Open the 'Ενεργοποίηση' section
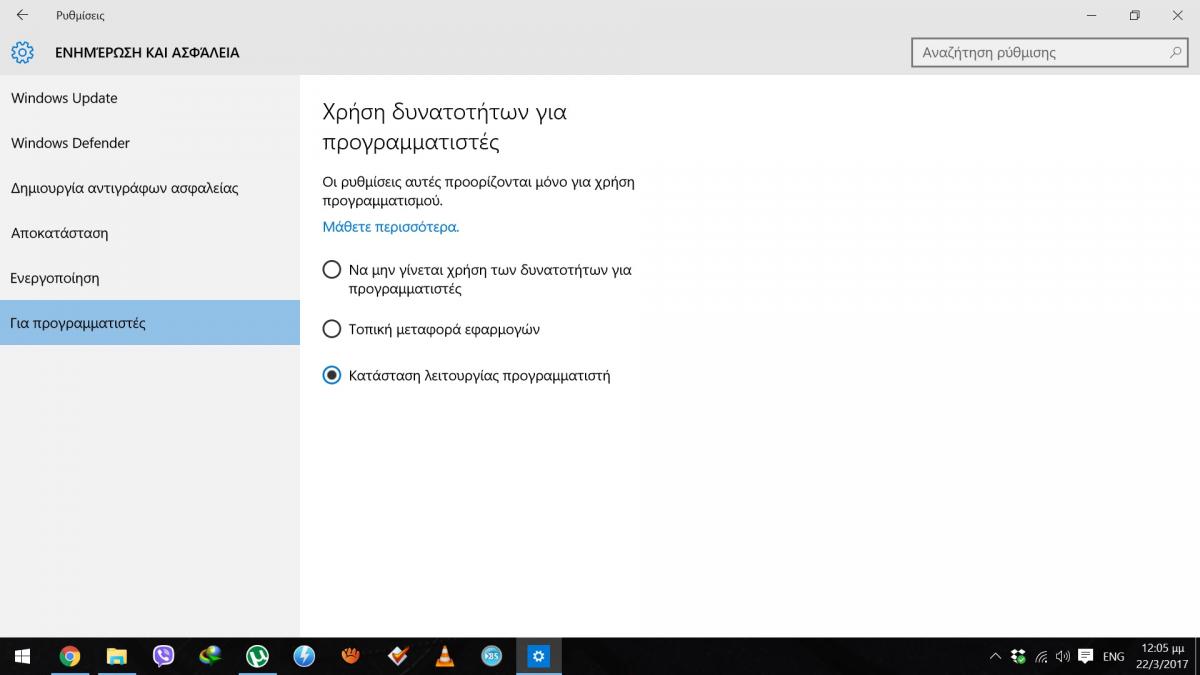 coord(150,278)
